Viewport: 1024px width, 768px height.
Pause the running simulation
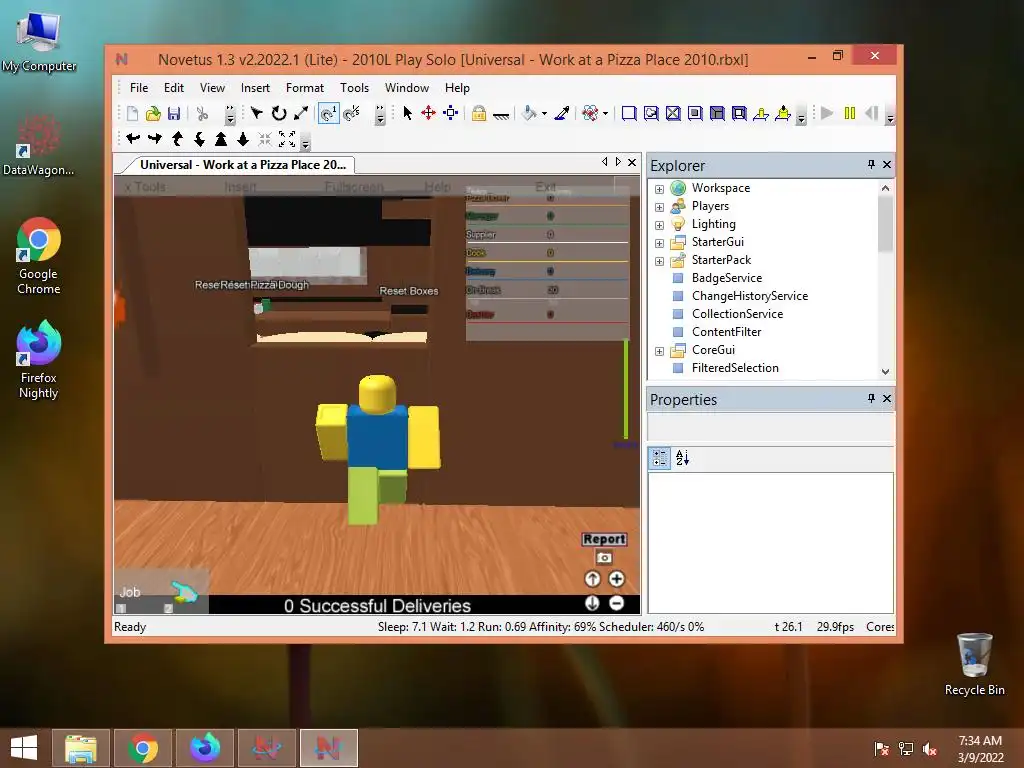click(850, 114)
